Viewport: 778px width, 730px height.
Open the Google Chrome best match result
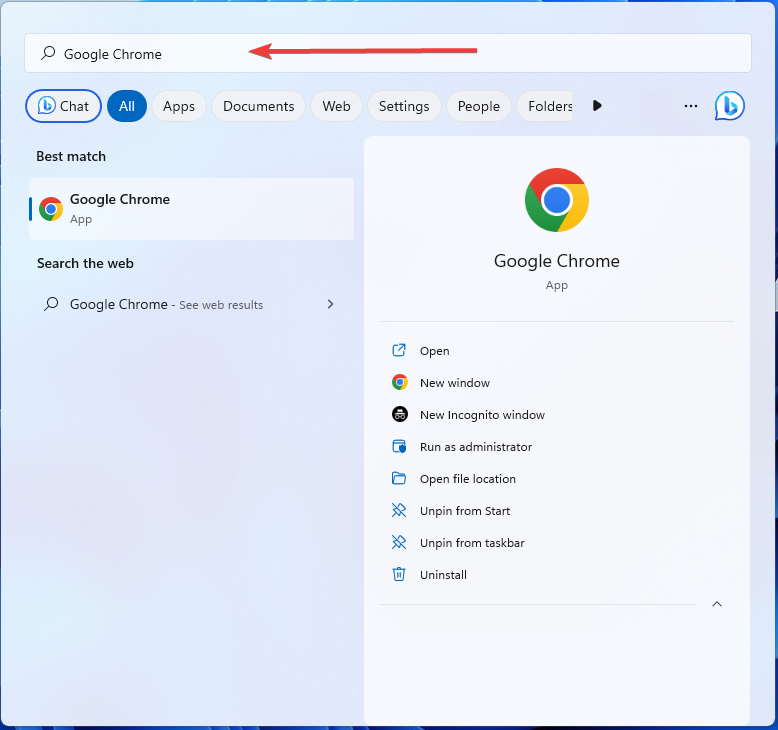tap(192, 209)
